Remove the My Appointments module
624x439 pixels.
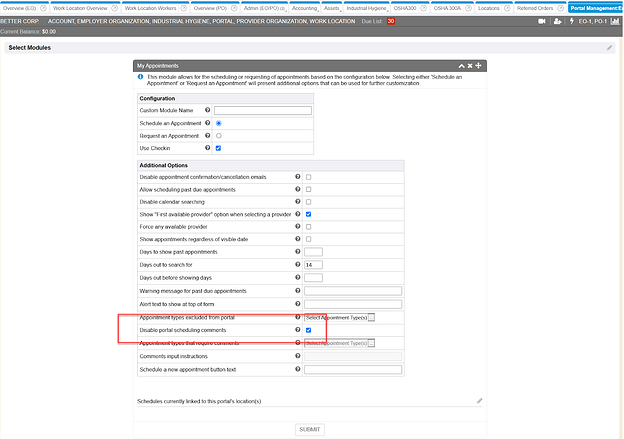point(470,65)
